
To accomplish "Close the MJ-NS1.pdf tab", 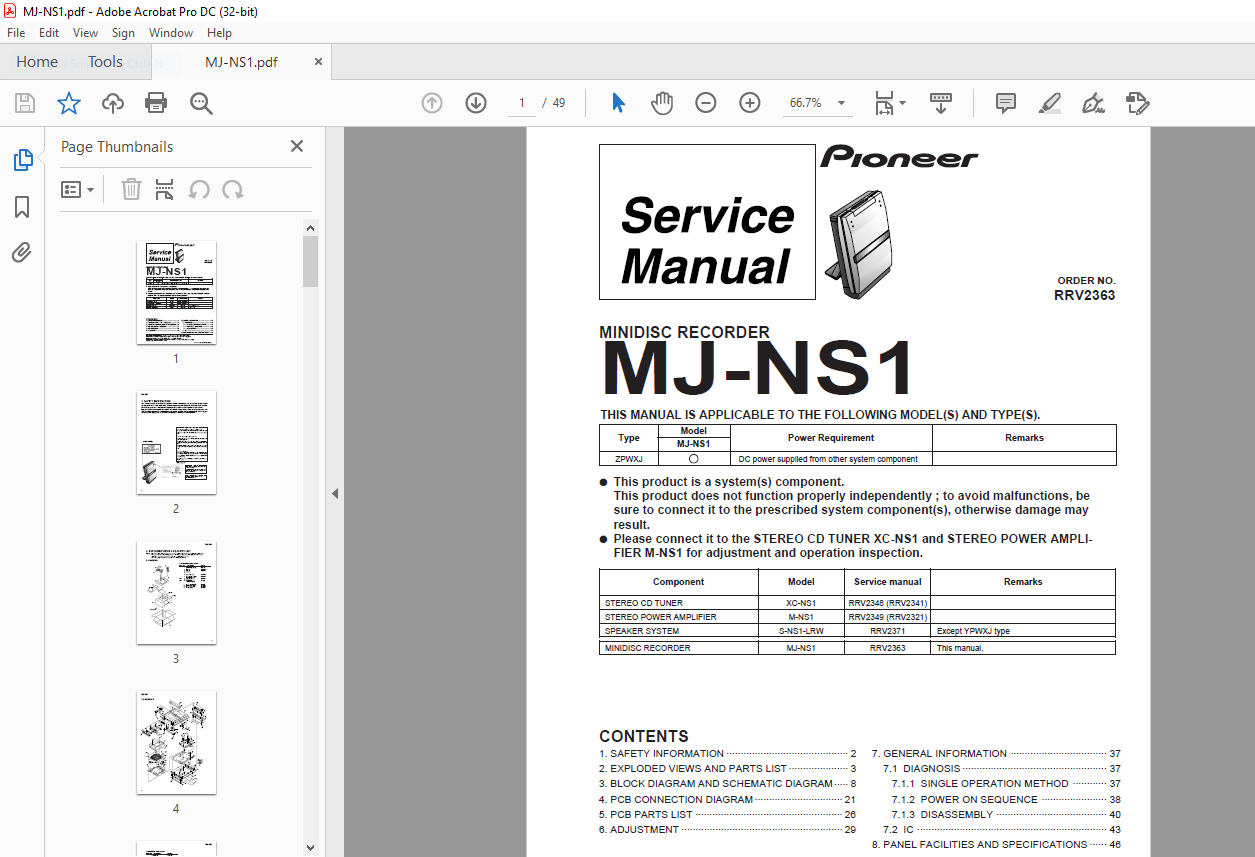I will pos(318,61).
